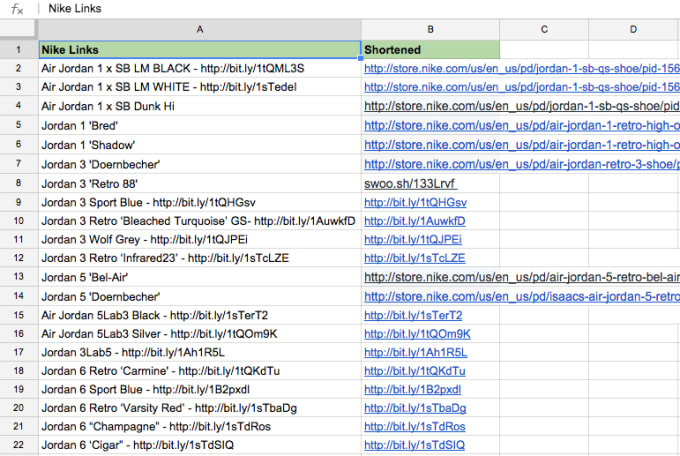Open the air-jordan-retro-3-shoe link

pos(522,164)
